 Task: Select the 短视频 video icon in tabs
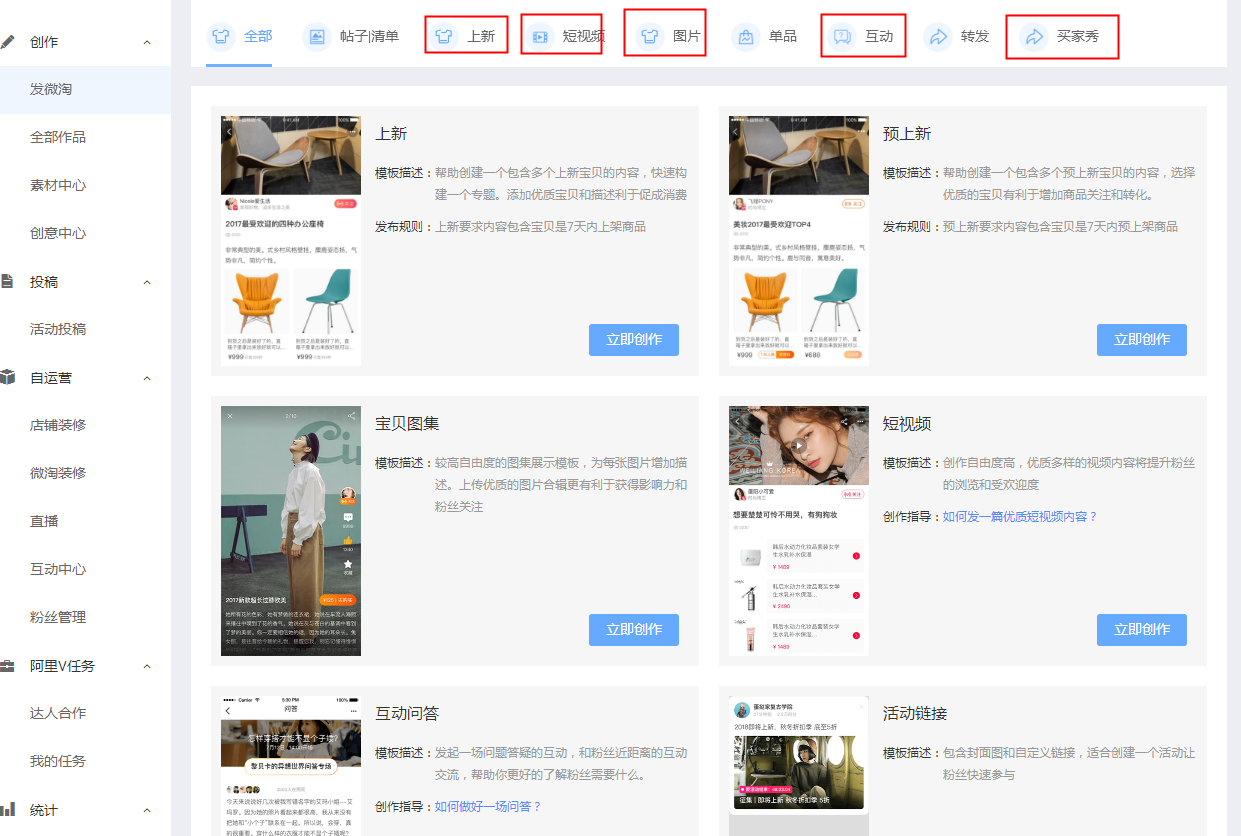pyautogui.click(x=540, y=37)
